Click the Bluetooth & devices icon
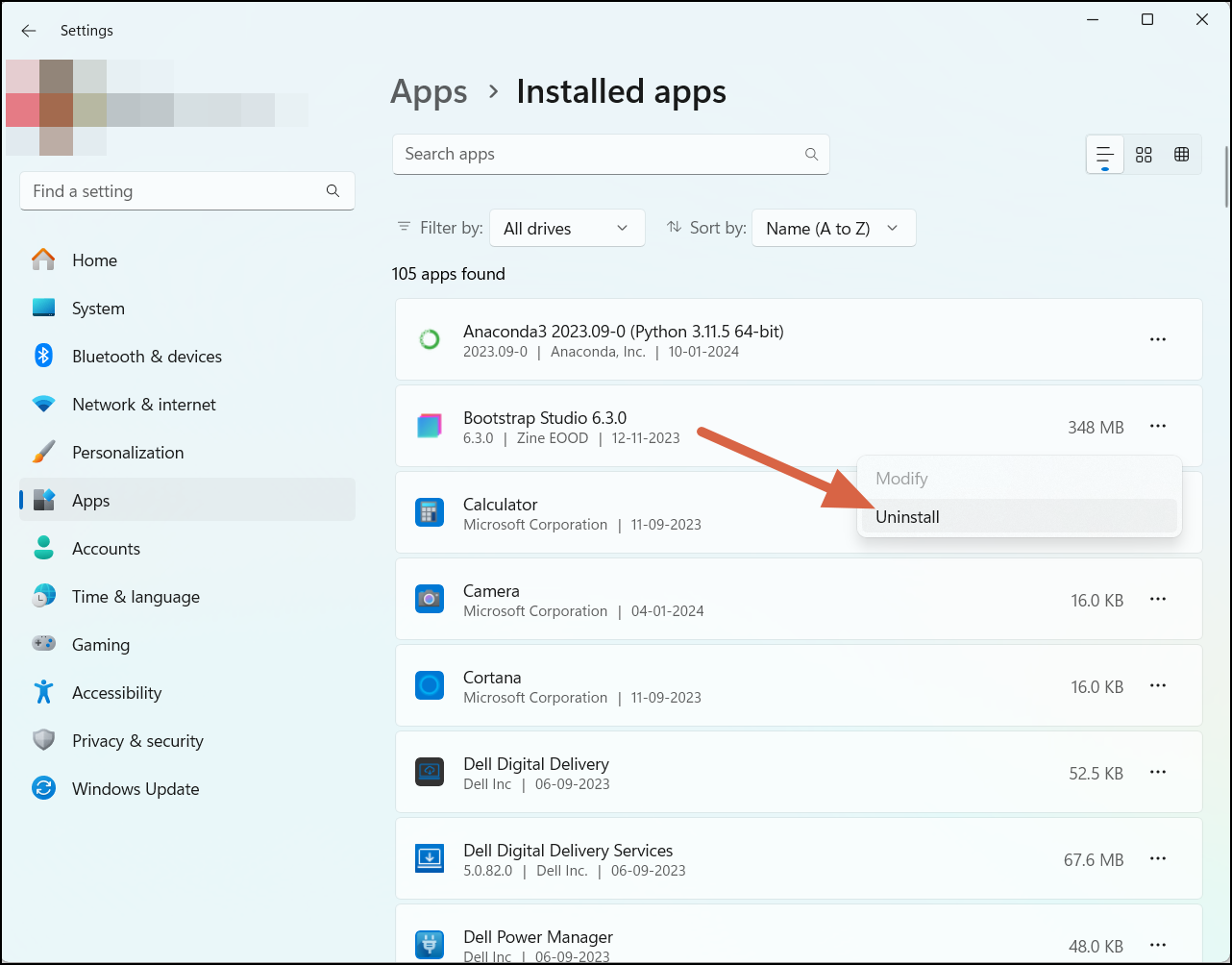This screenshot has width=1232, height=965. pos(43,356)
